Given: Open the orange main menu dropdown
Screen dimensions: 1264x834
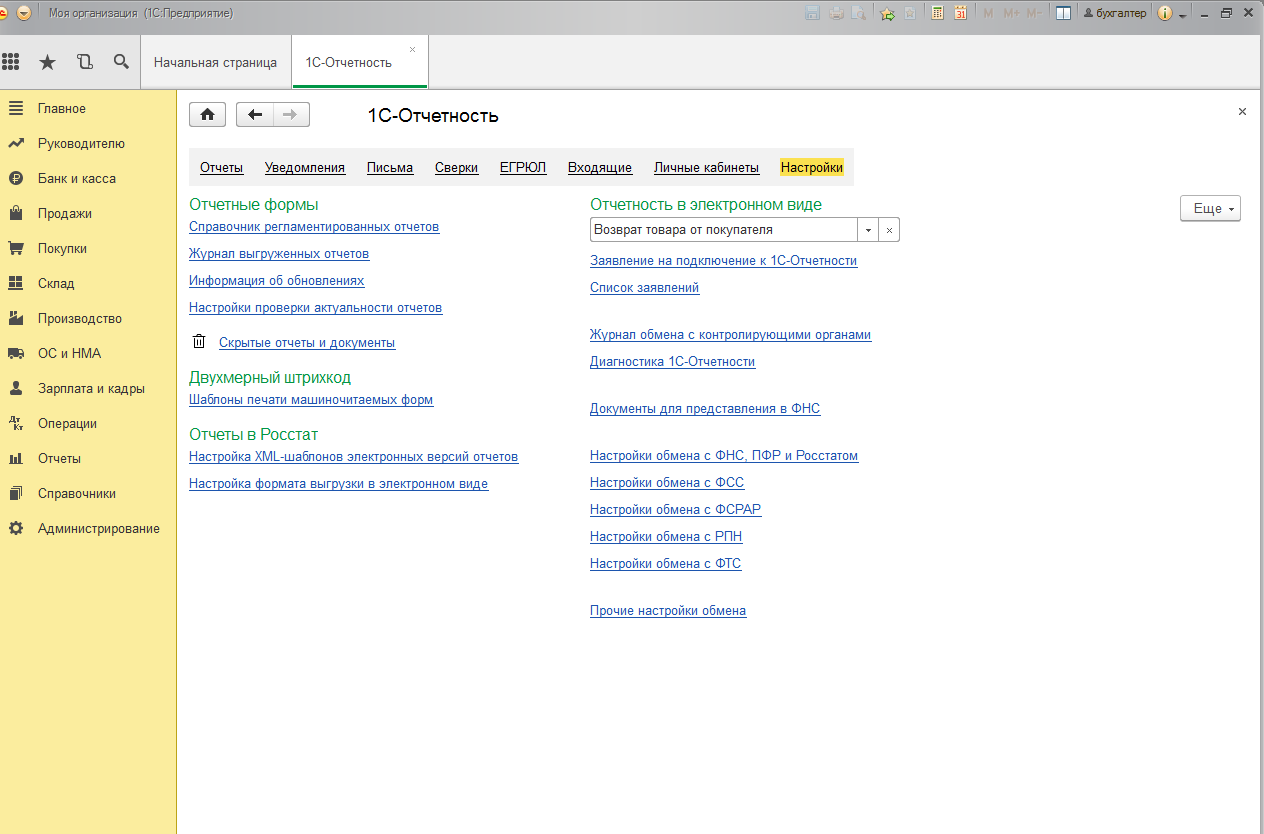Looking at the screenshot, I should pos(24,13).
